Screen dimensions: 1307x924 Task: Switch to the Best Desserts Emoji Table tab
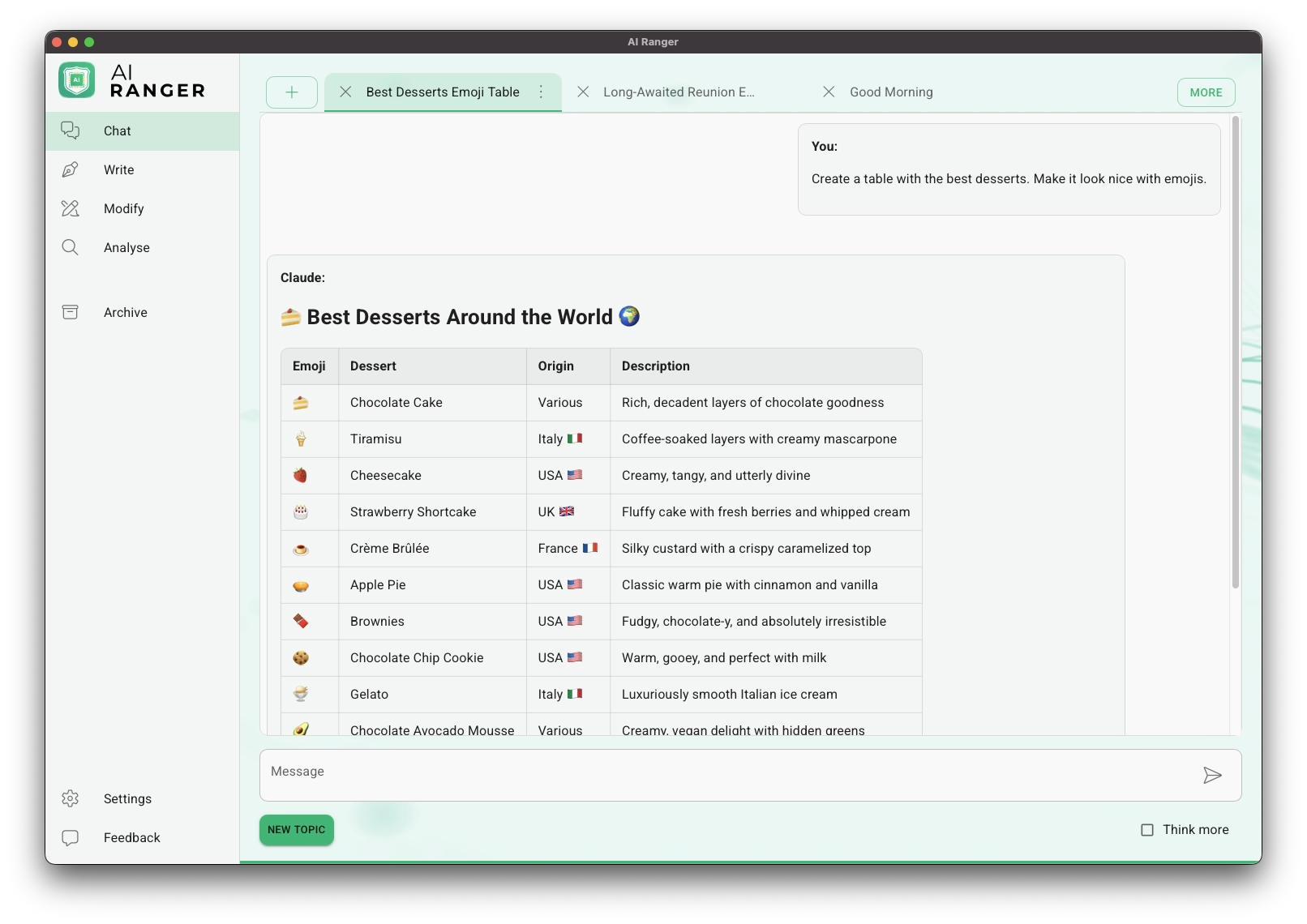pyautogui.click(x=443, y=92)
